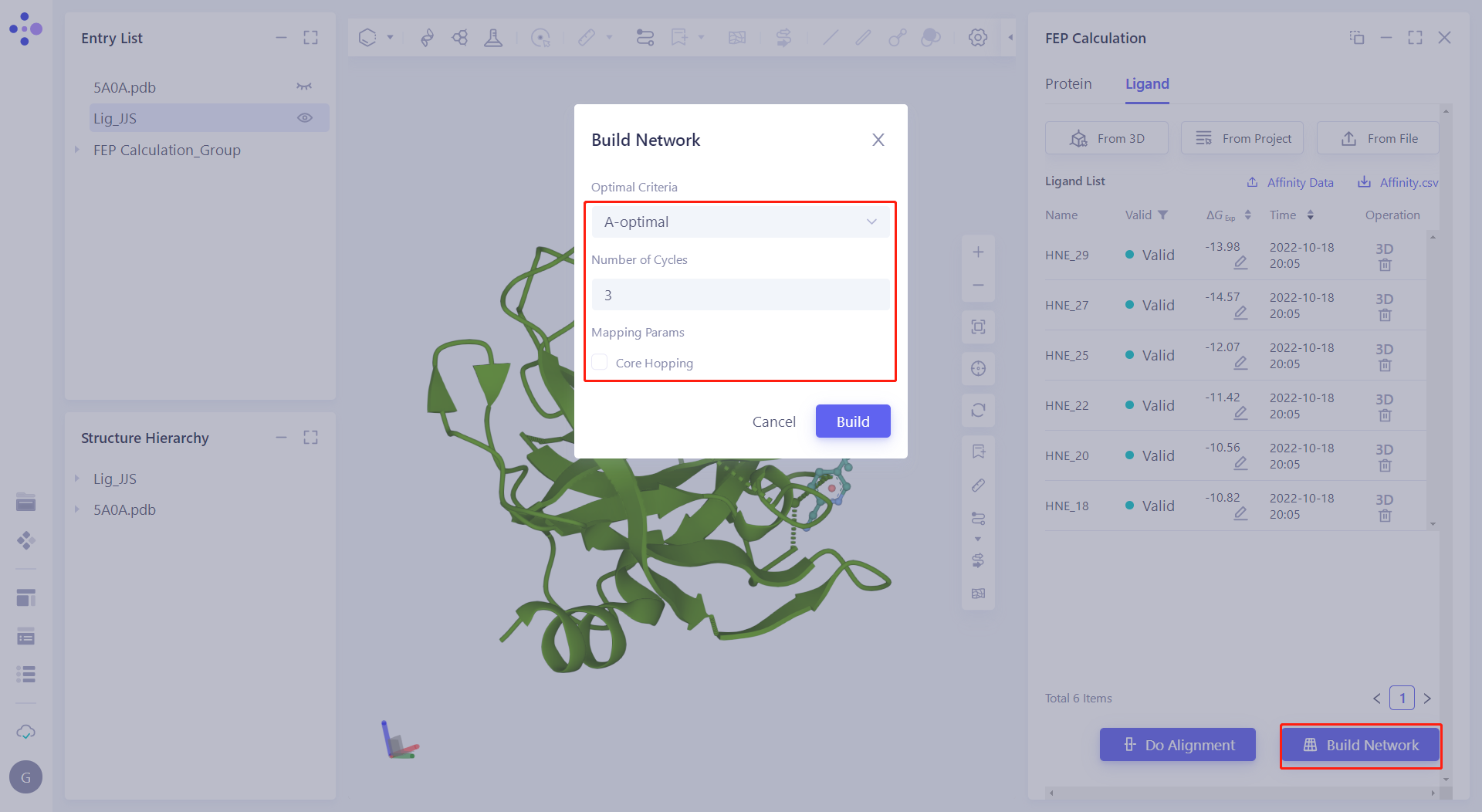Delete the HNE_29 ligand with the trash icon
This screenshot has width=1482, height=812.
click(x=1385, y=266)
